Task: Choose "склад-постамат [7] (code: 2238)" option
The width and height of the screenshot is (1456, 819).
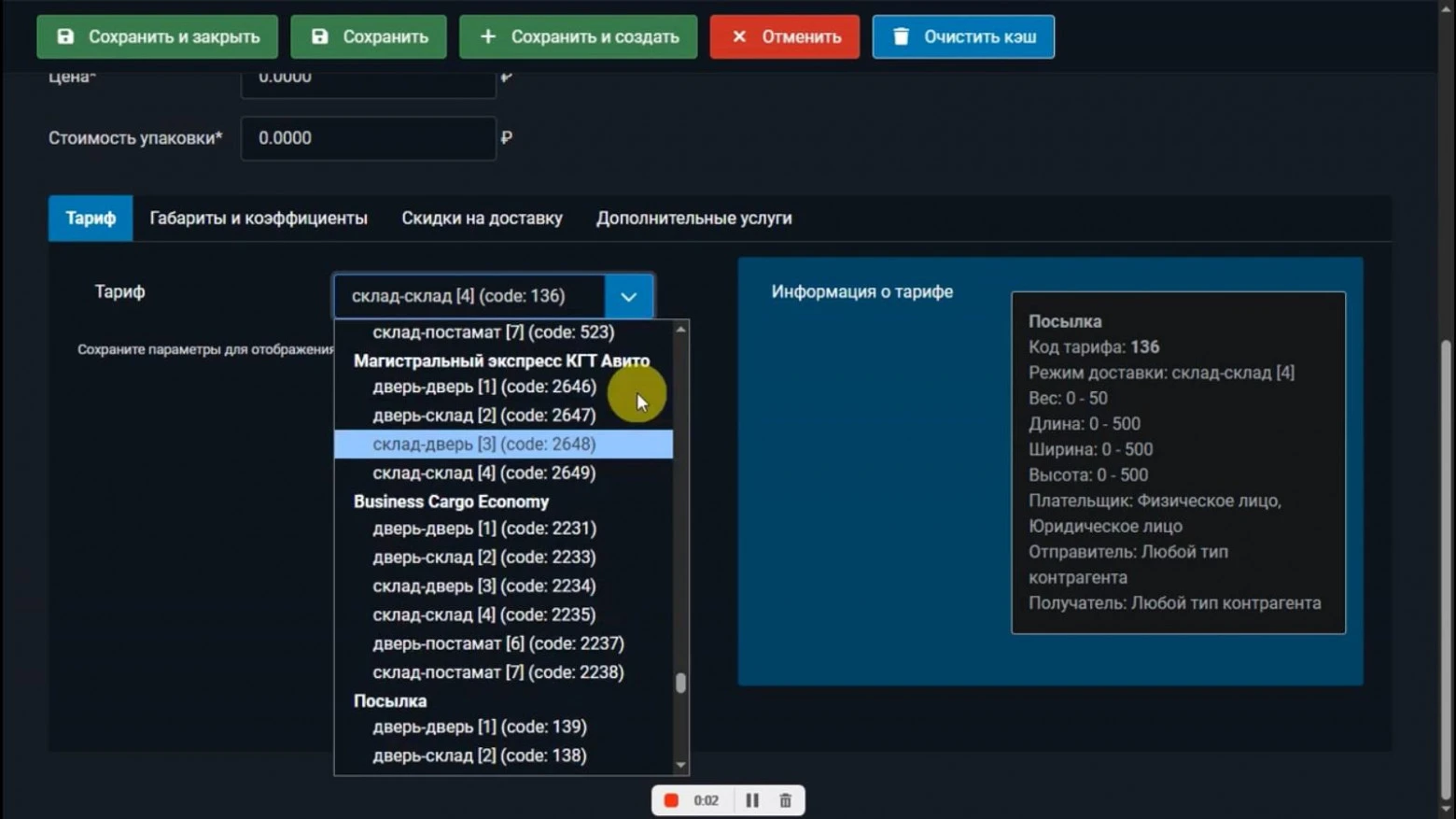Action: pos(503,673)
